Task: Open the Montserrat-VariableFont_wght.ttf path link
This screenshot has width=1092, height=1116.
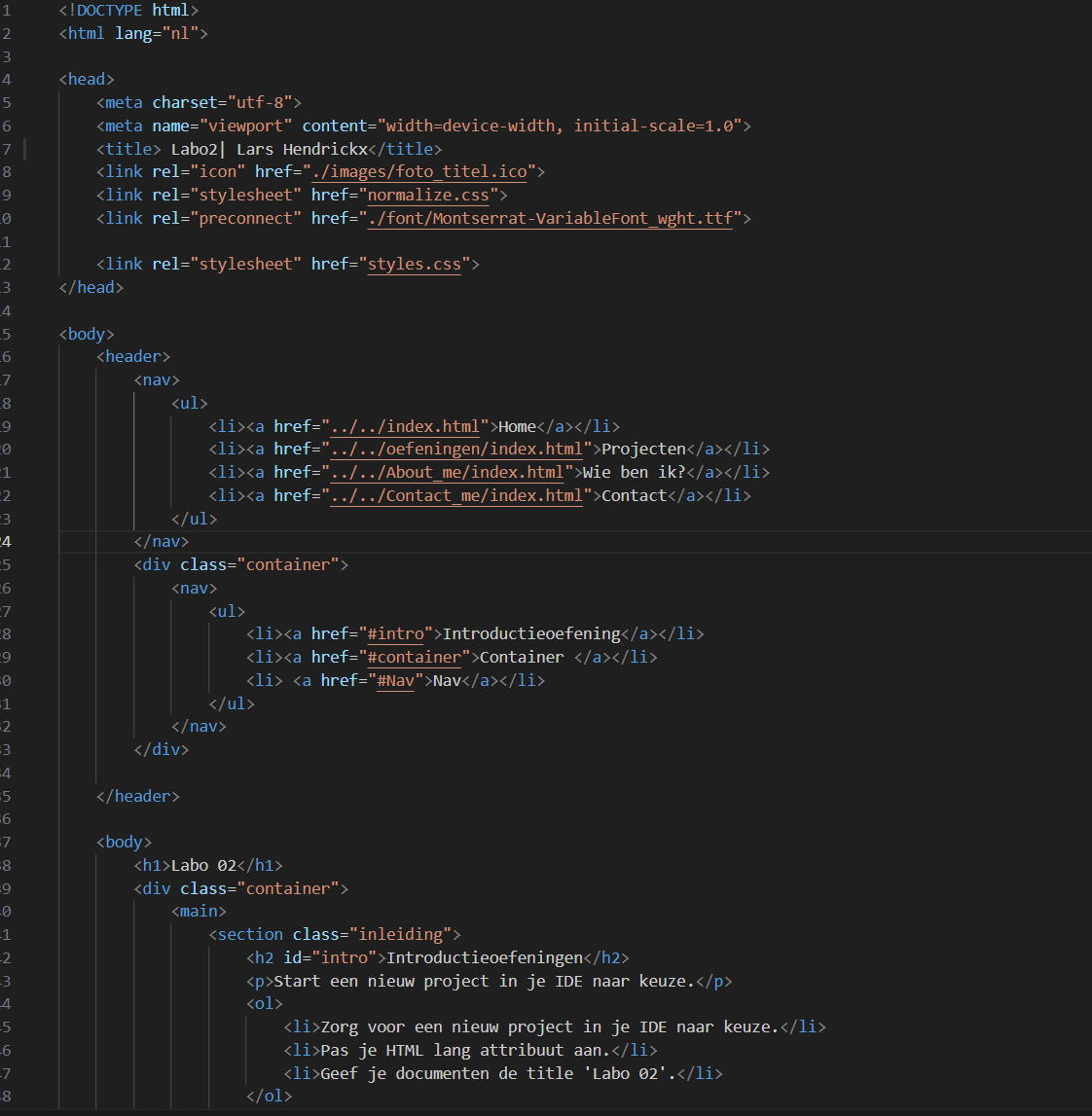Action: point(550,219)
